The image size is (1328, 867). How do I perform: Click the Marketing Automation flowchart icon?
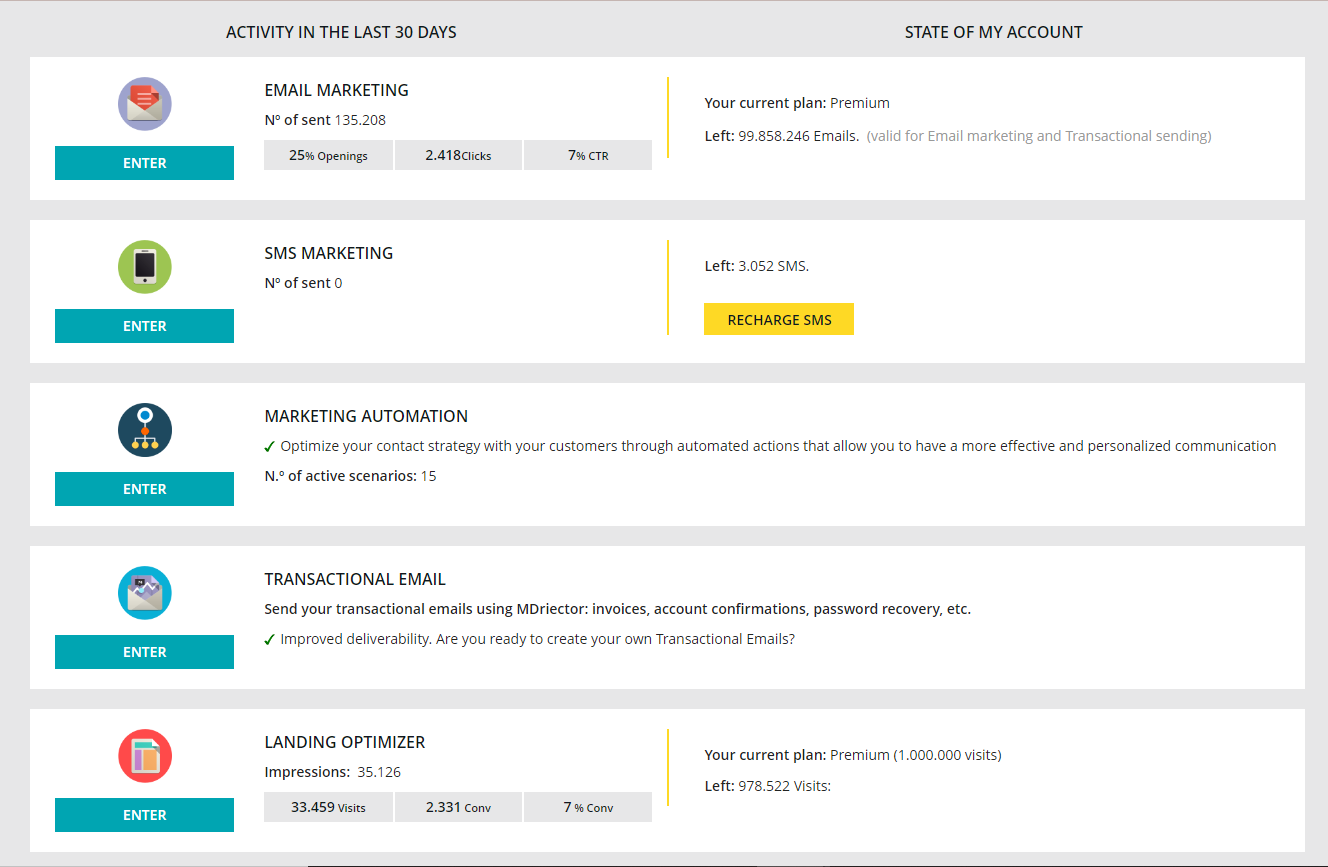pos(145,430)
